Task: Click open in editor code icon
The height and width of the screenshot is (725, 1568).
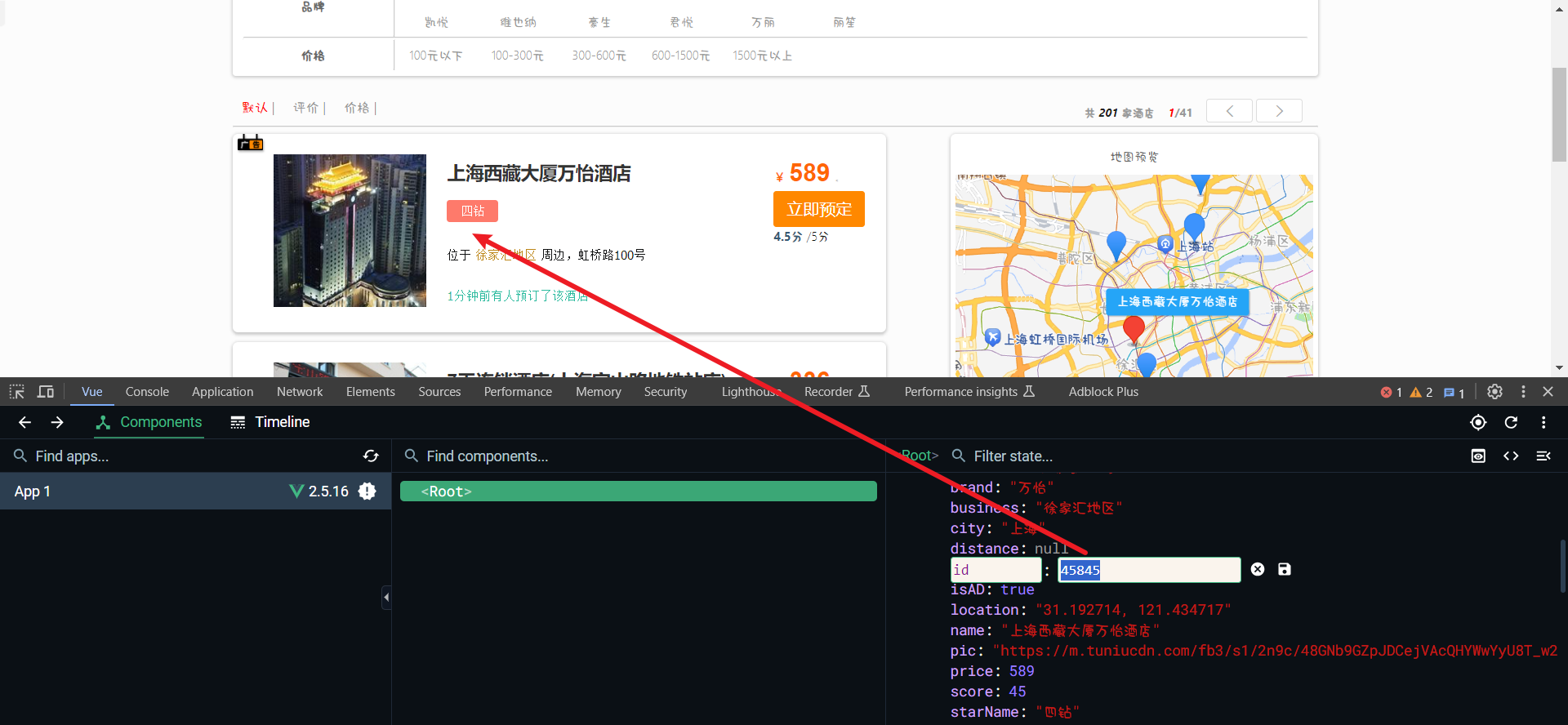Action: tap(1511, 456)
